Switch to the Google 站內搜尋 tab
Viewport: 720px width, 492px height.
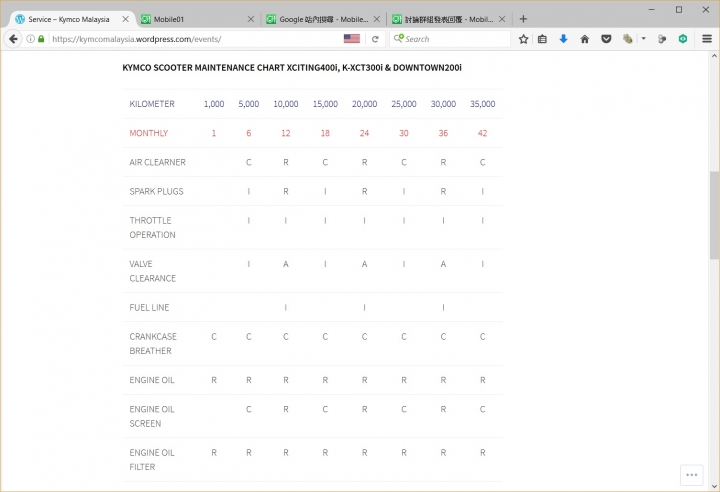coord(323,19)
